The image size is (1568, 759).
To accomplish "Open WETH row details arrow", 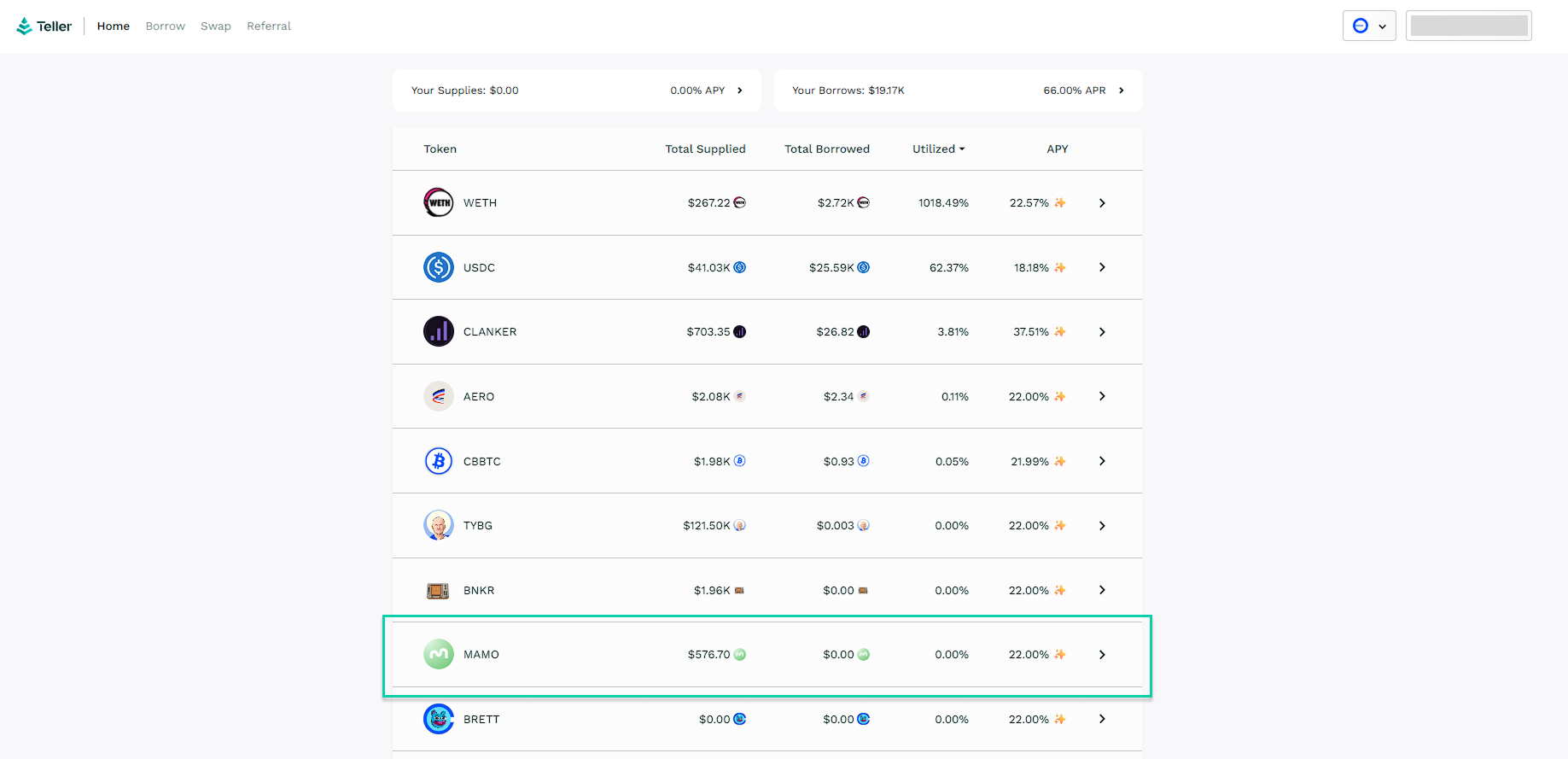I will [x=1102, y=203].
